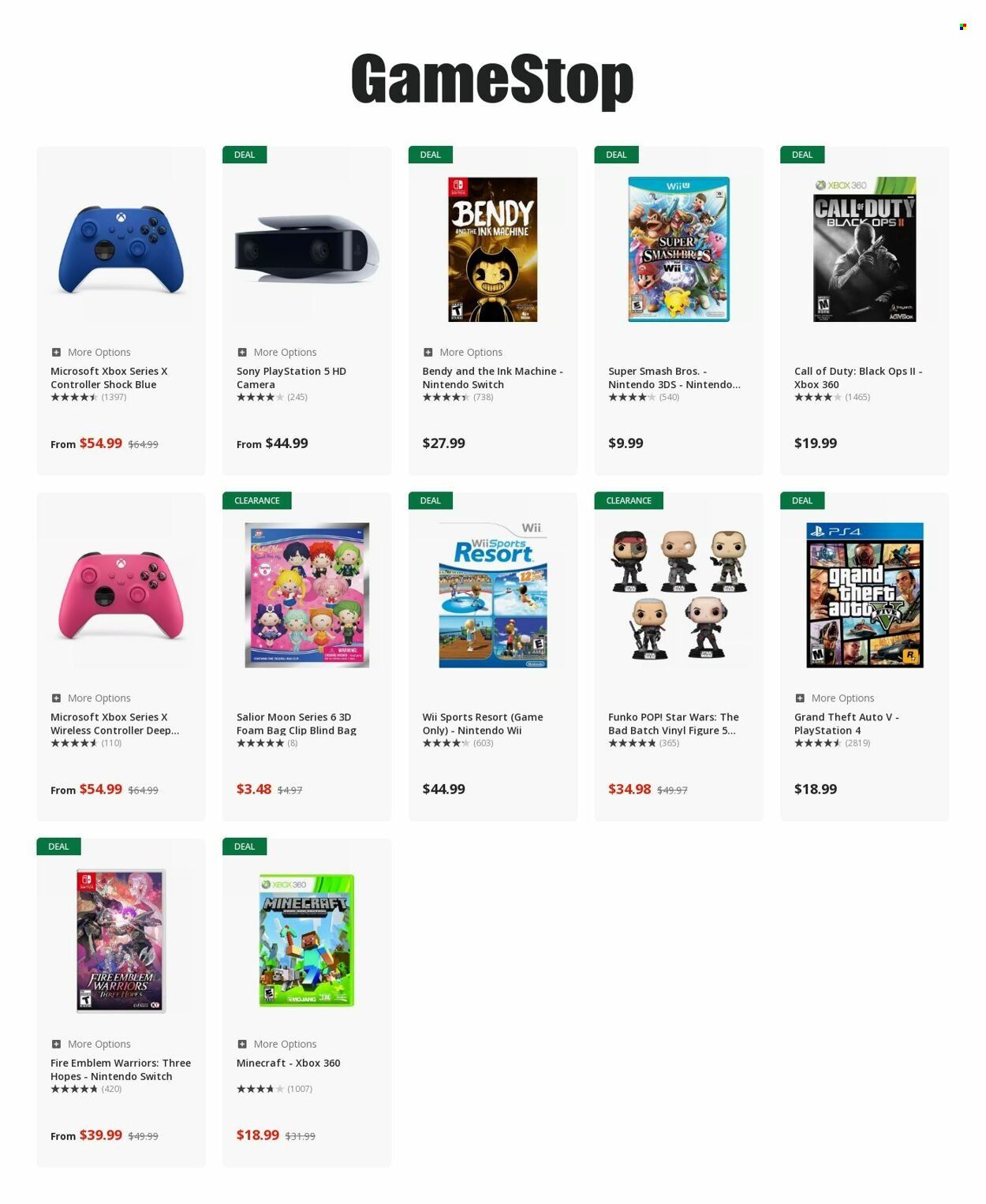Screen dimensions: 986x1204
Task: Expand More Options for PlayStation 5 HD Camera
Action: click(242, 353)
